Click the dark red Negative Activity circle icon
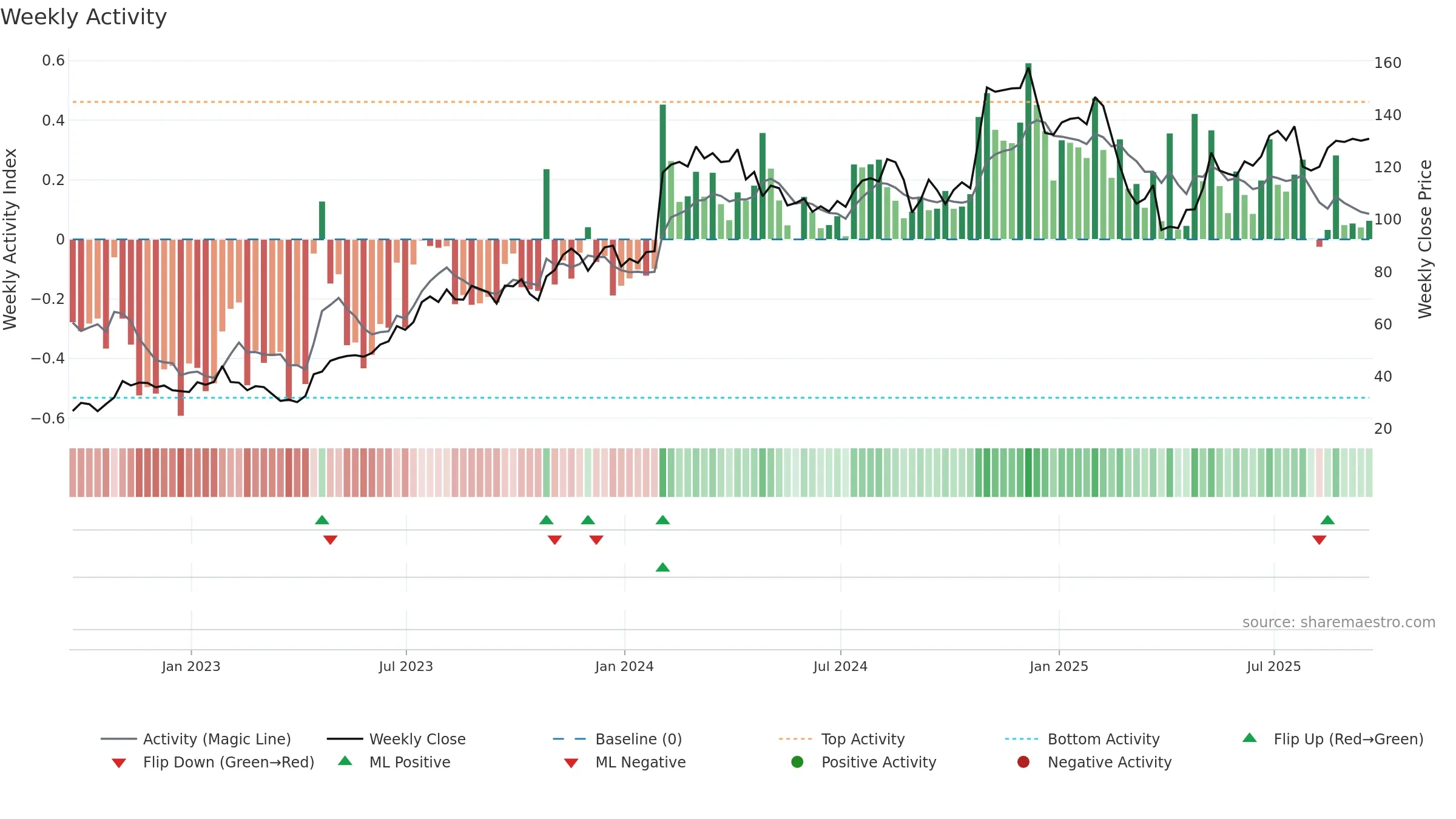 click(x=1023, y=762)
